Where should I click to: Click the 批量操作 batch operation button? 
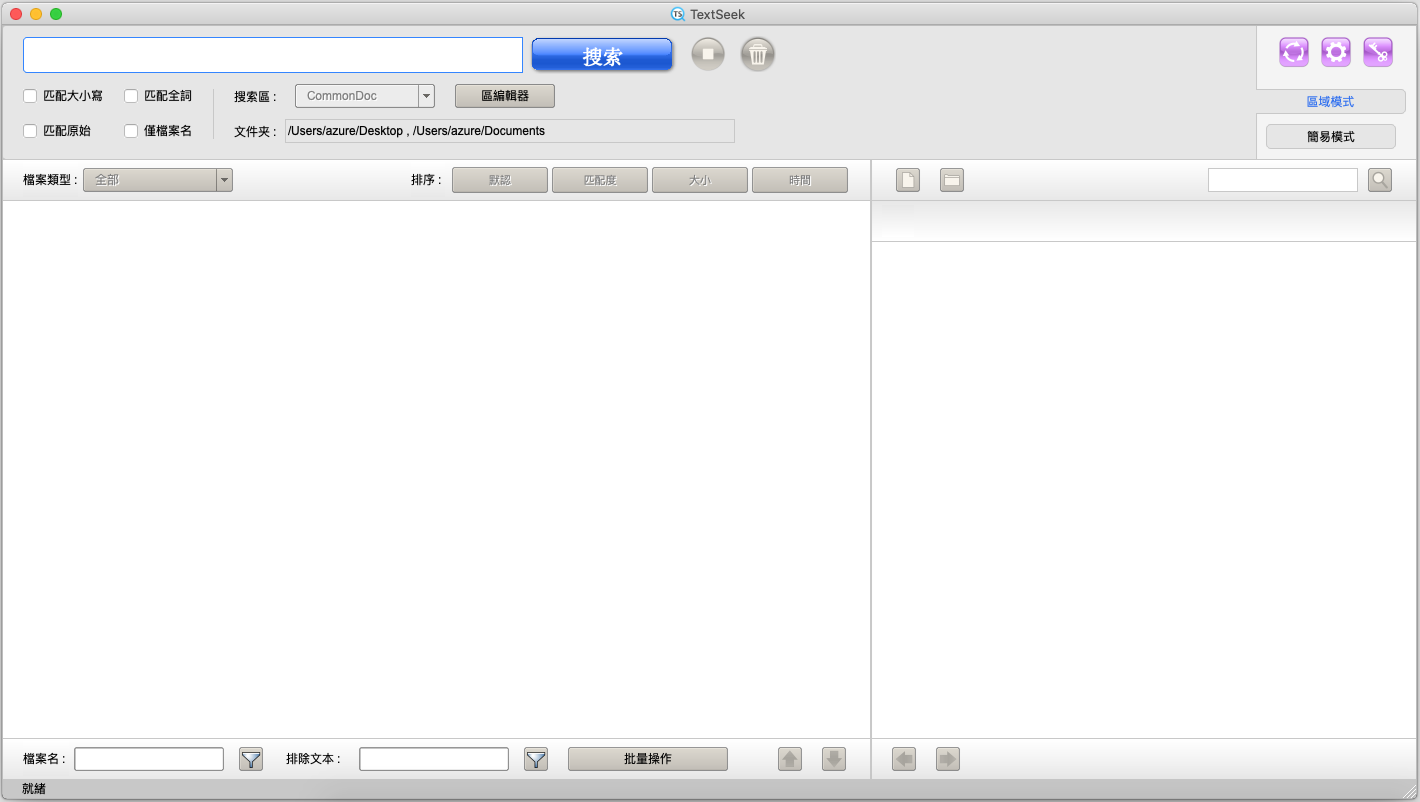tap(648, 759)
